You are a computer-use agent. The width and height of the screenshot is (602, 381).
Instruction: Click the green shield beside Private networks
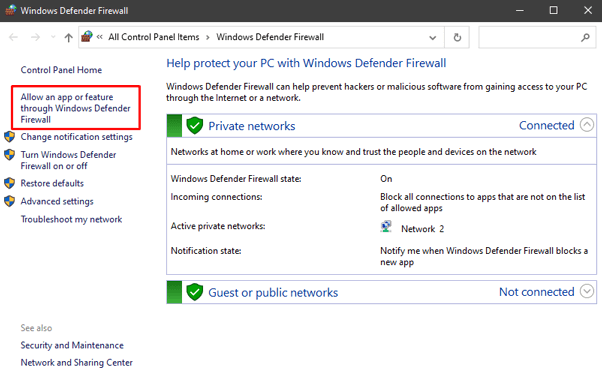pyautogui.click(x=195, y=126)
